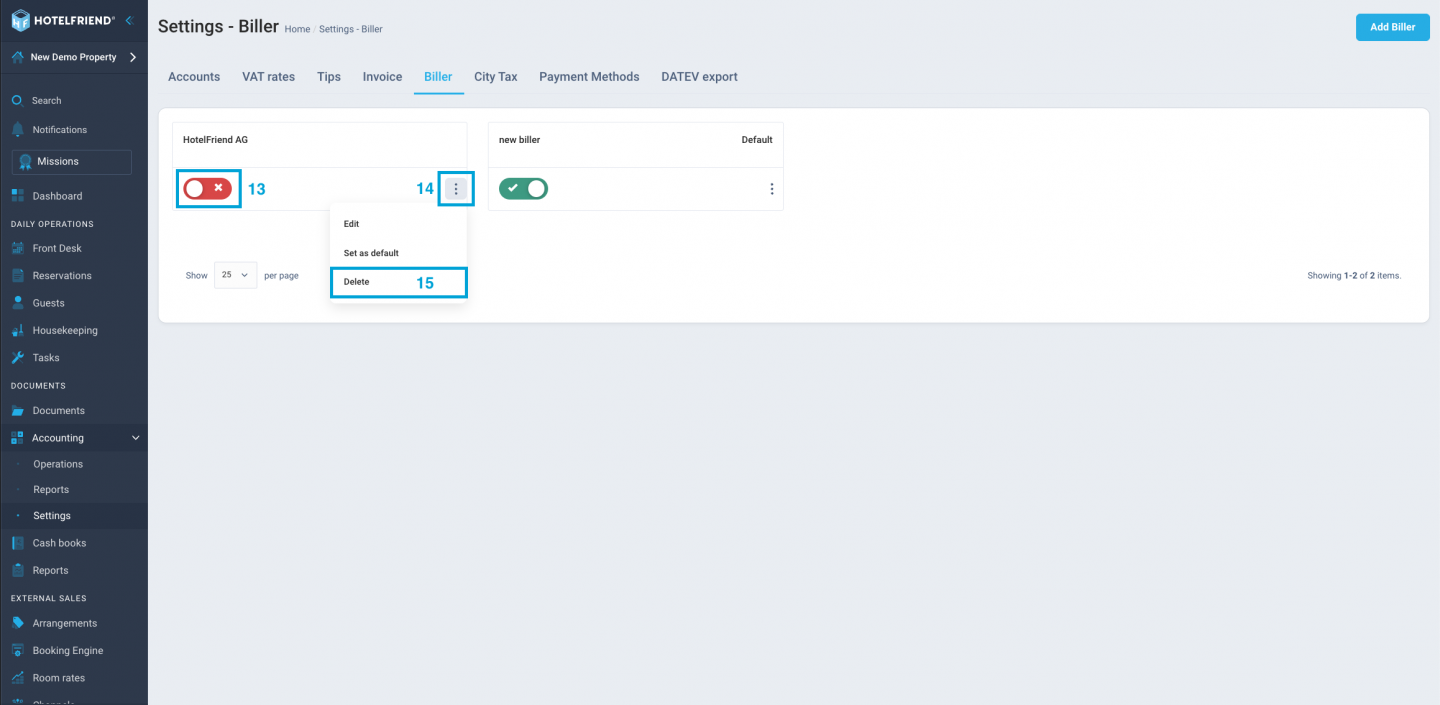Screen dimensions: 1440x705
Task: Click the Notifications bell icon
Action: (20, 129)
